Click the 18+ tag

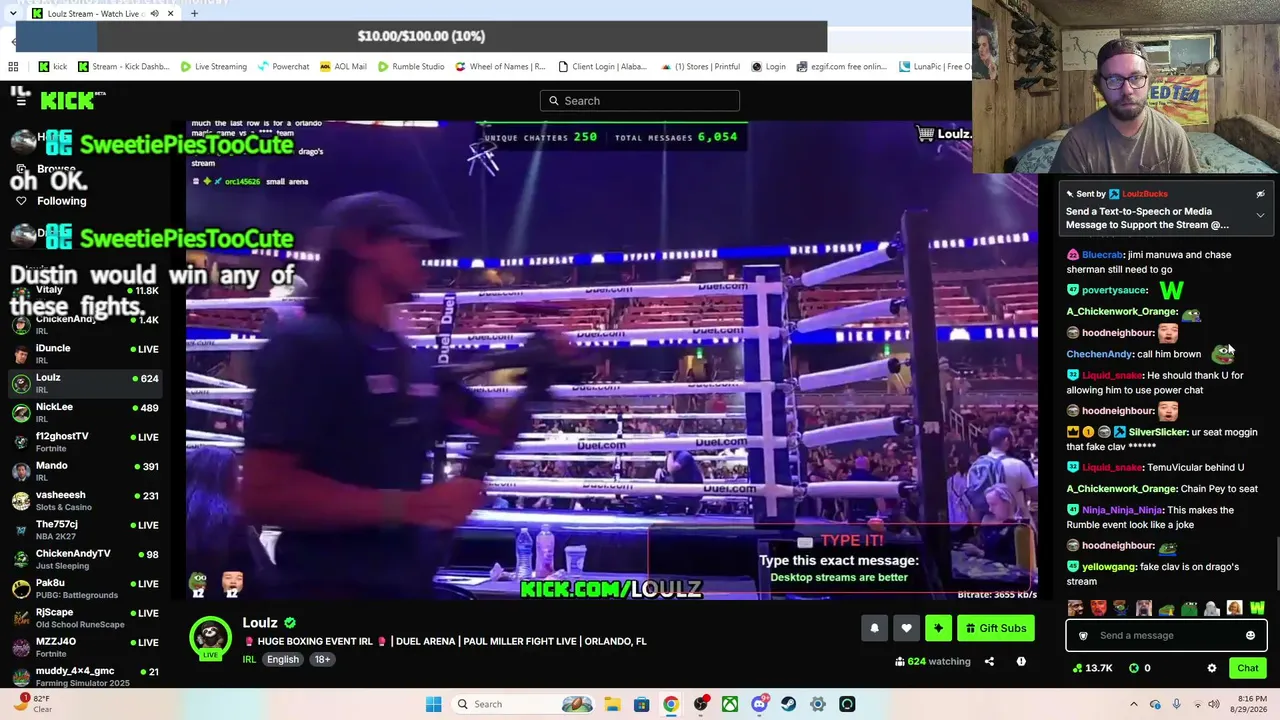(x=322, y=660)
